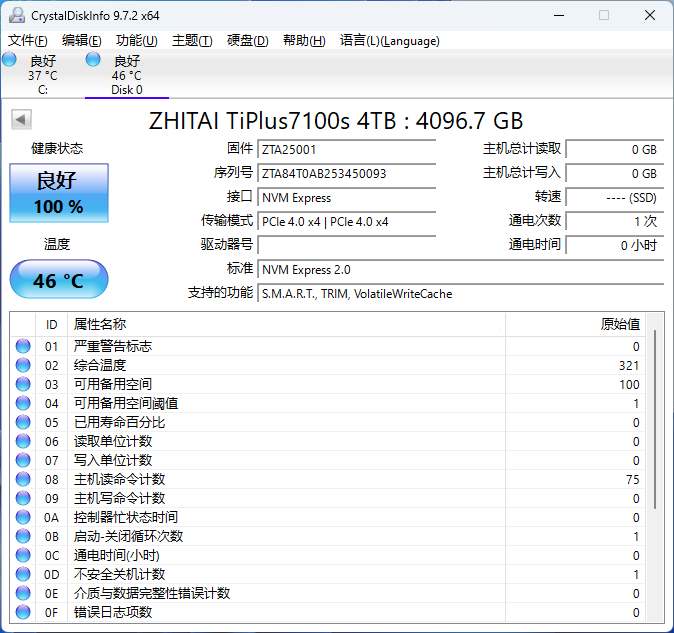Click the ID column header
Image resolution: width=674 pixels, height=633 pixels.
click(52, 324)
